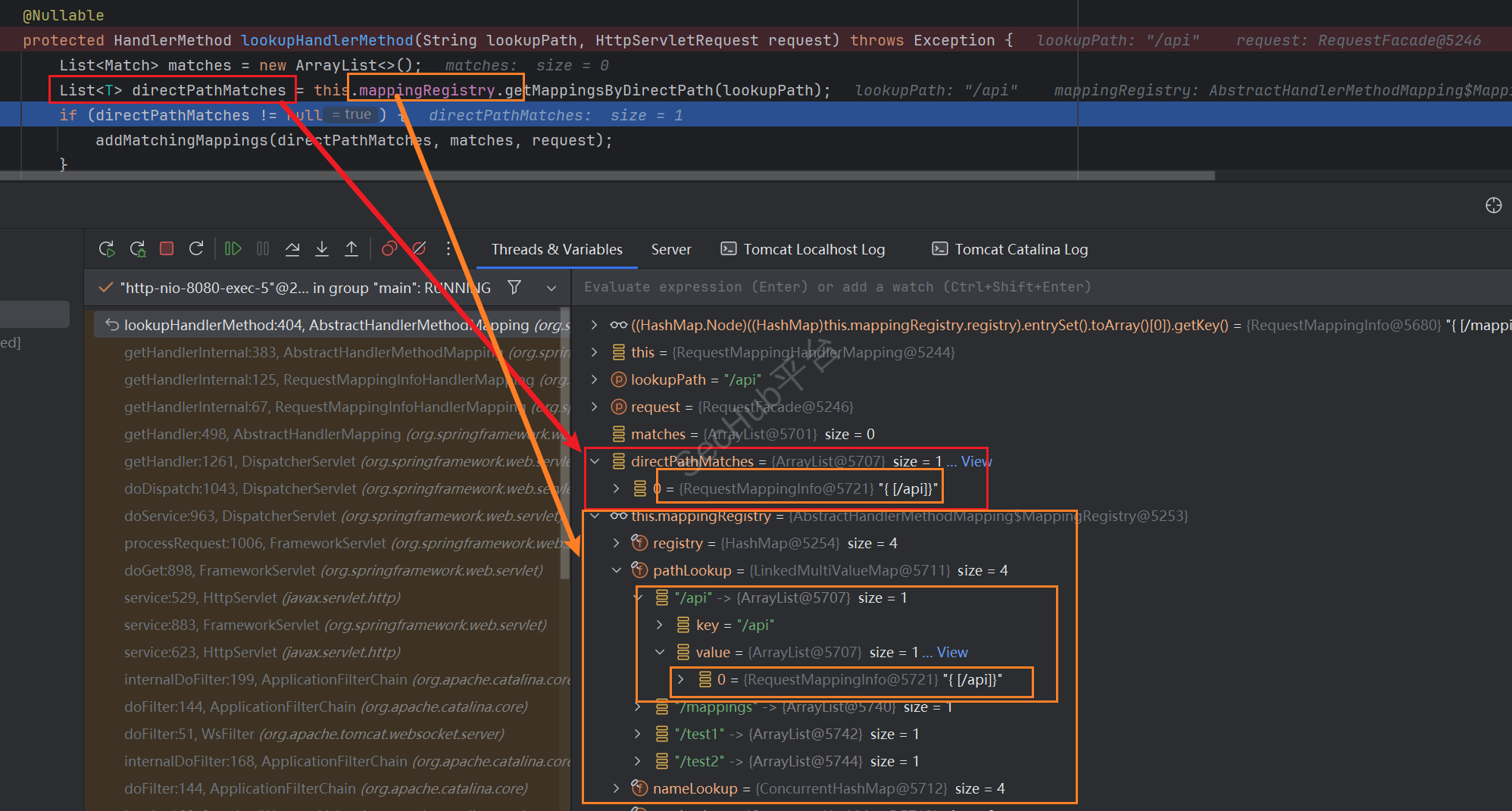Click the View link next to value ArrayList

[952, 652]
